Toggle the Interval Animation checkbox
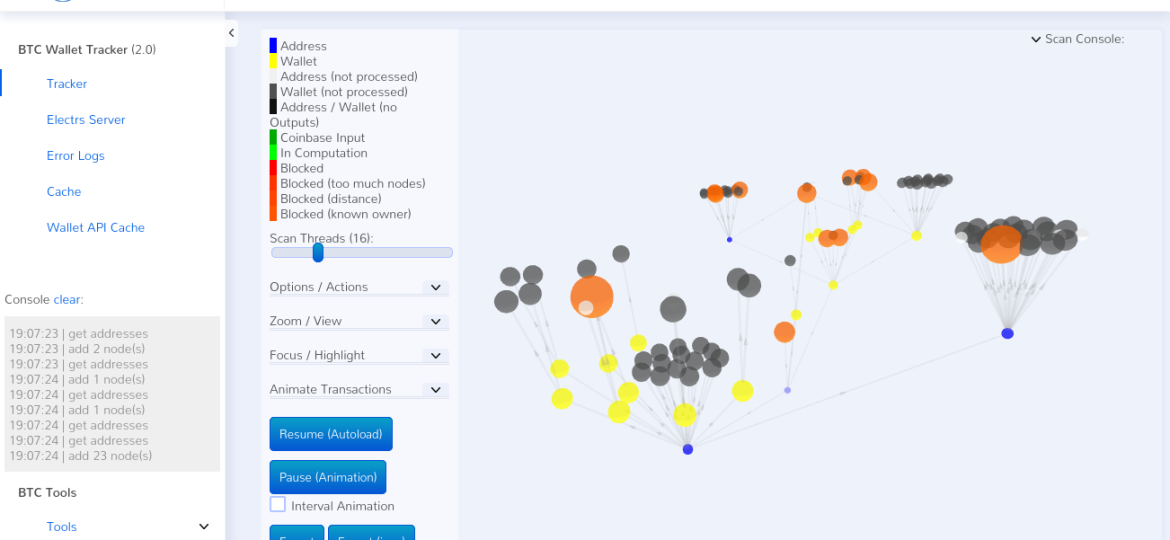 [278, 504]
